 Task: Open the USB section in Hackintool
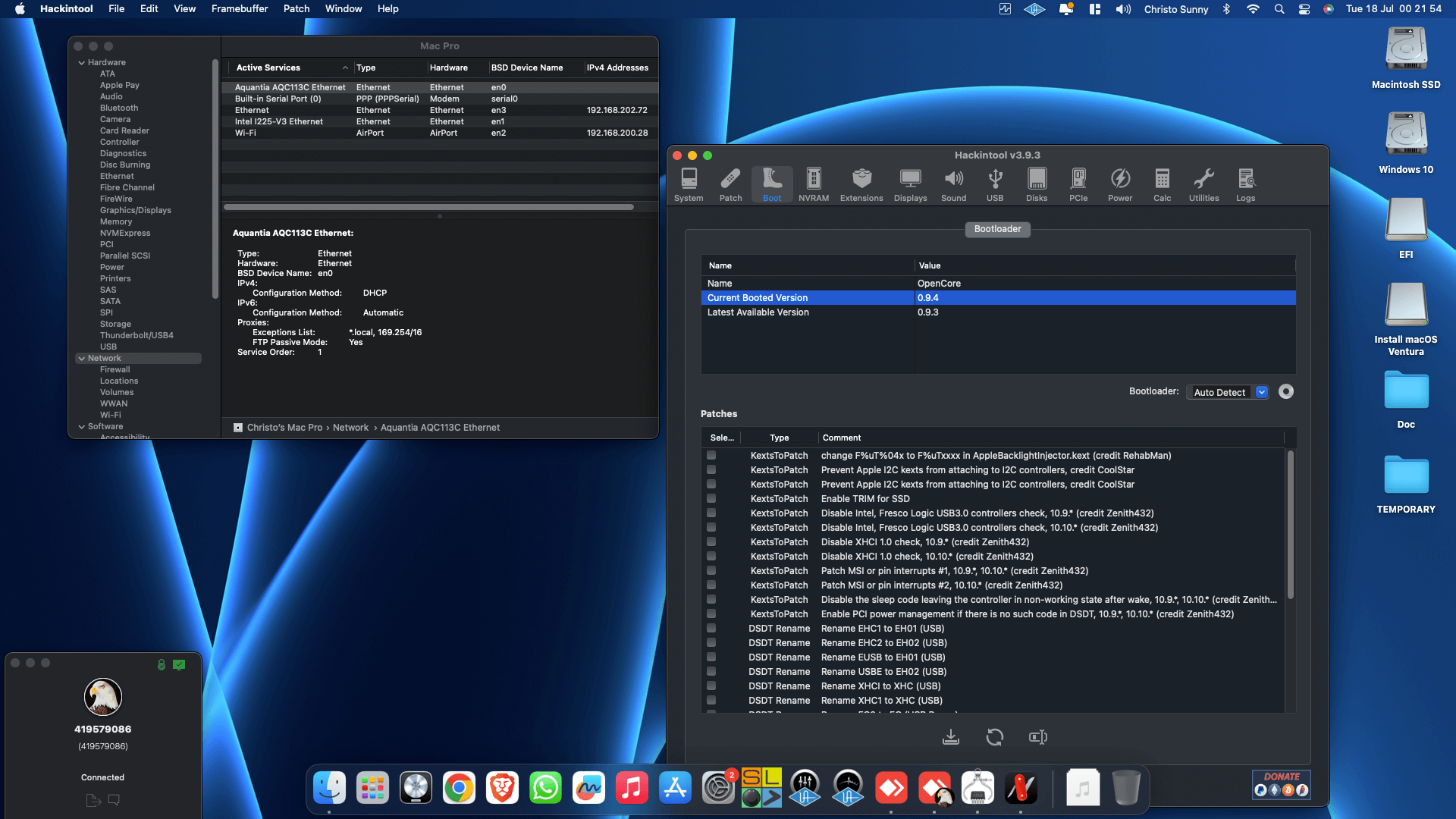point(995,185)
